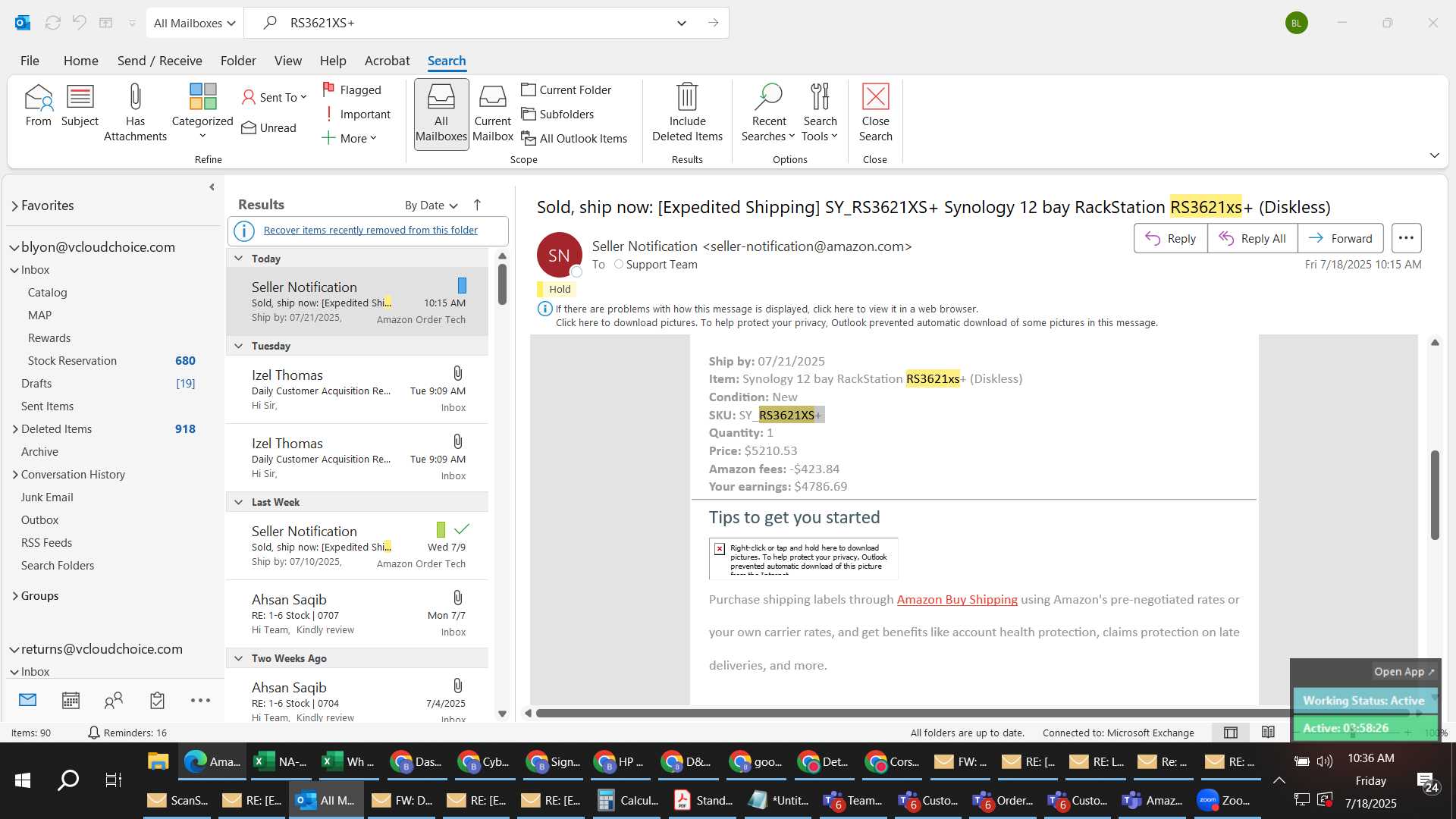Filter results by Important messages
The image size is (1456, 819).
pyautogui.click(x=356, y=114)
